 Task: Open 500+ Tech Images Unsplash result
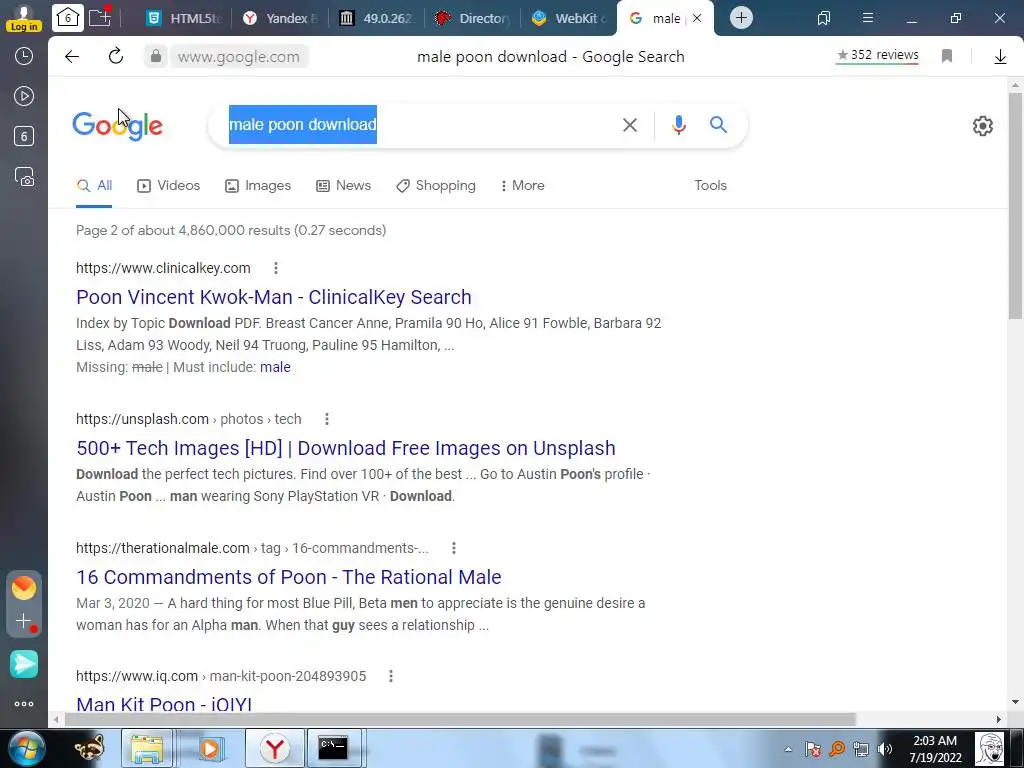[x=345, y=448]
